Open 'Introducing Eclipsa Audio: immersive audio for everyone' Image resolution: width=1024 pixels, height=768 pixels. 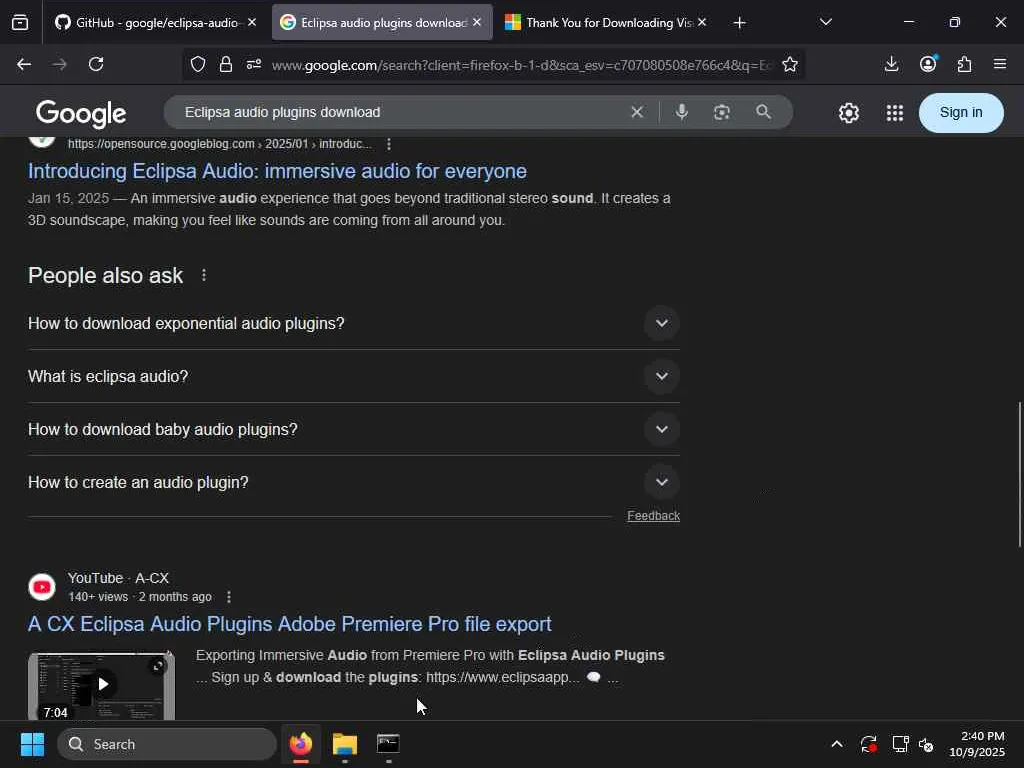pyautogui.click(x=277, y=171)
